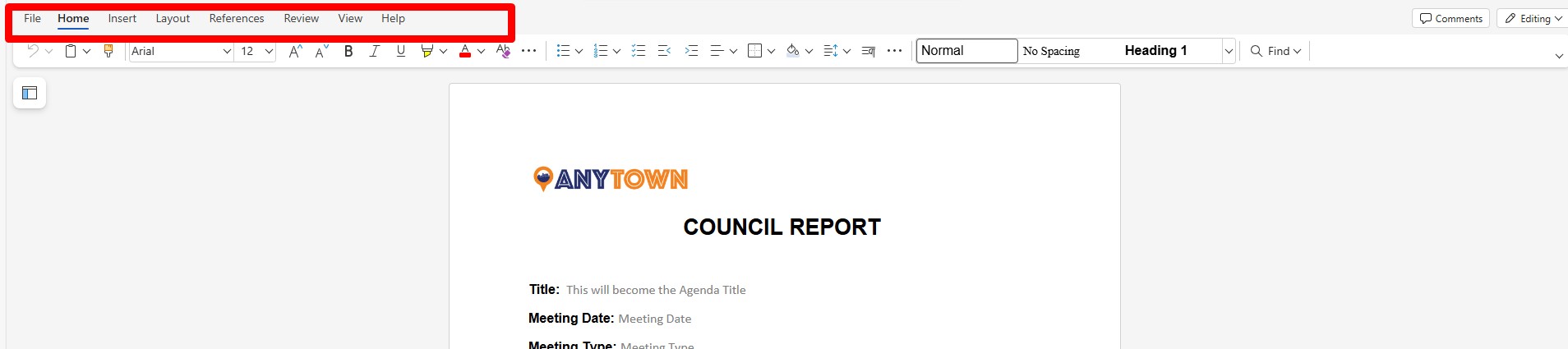This screenshot has width=1568, height=349.
Task: Expand the styles gallery arrow
Action: coord(1229,51)
